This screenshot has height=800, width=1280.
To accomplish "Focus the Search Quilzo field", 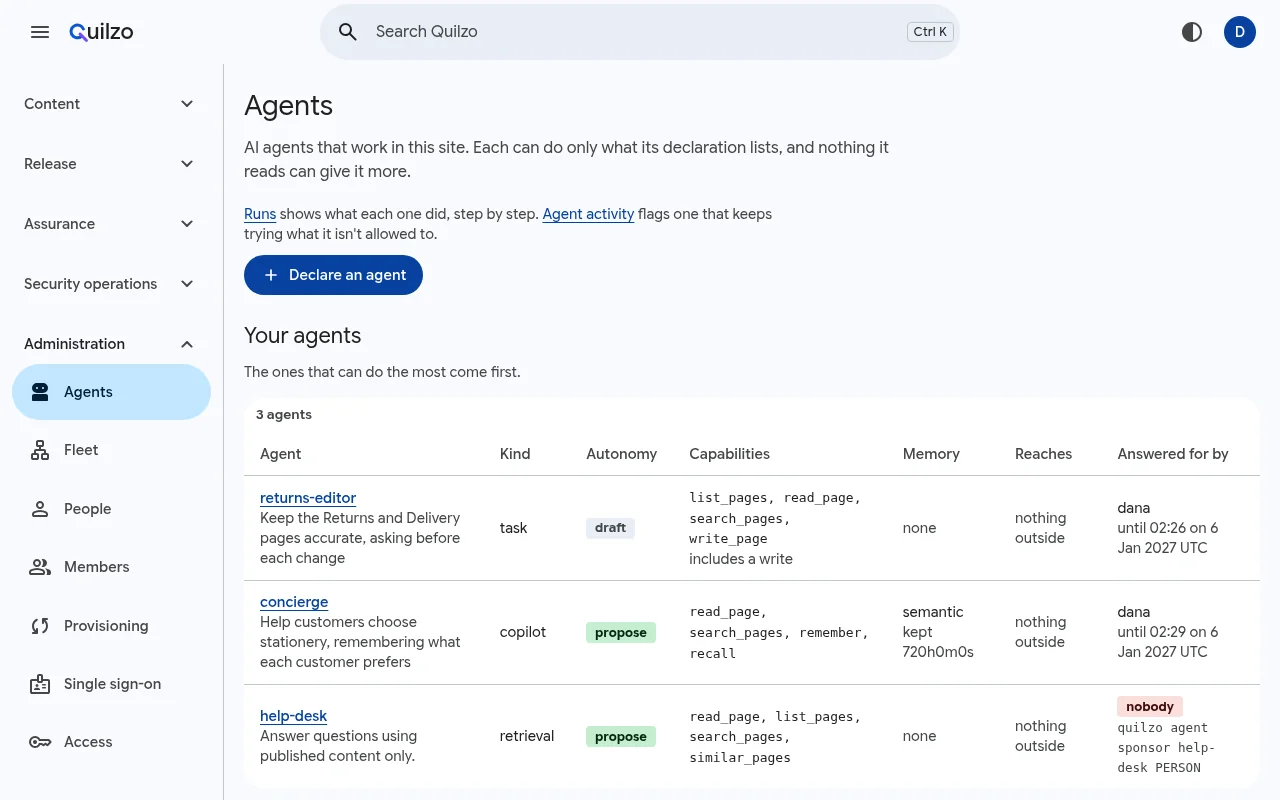I will (640, 32).
